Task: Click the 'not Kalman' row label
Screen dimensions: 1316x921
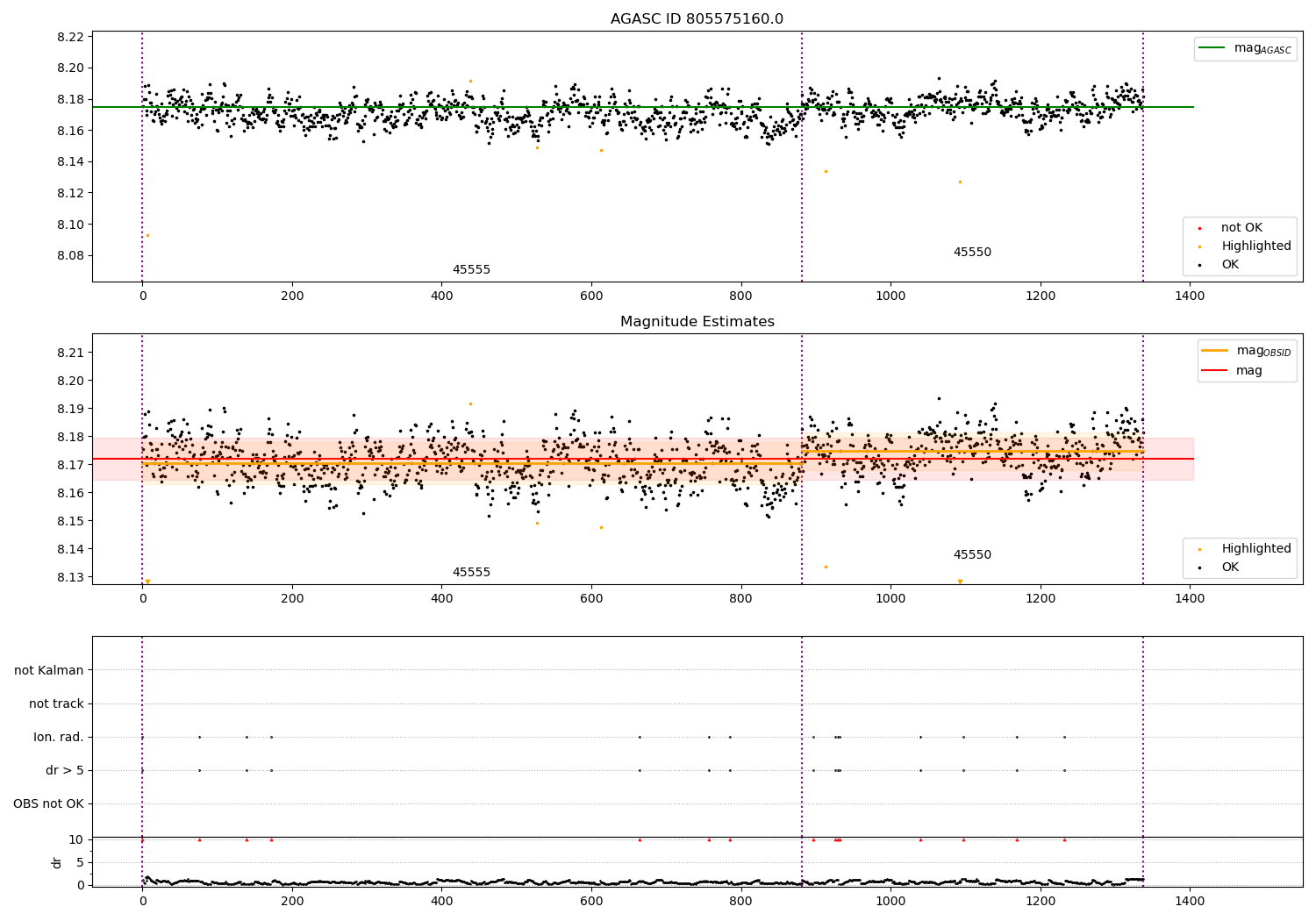Action: tap(49, 671)
